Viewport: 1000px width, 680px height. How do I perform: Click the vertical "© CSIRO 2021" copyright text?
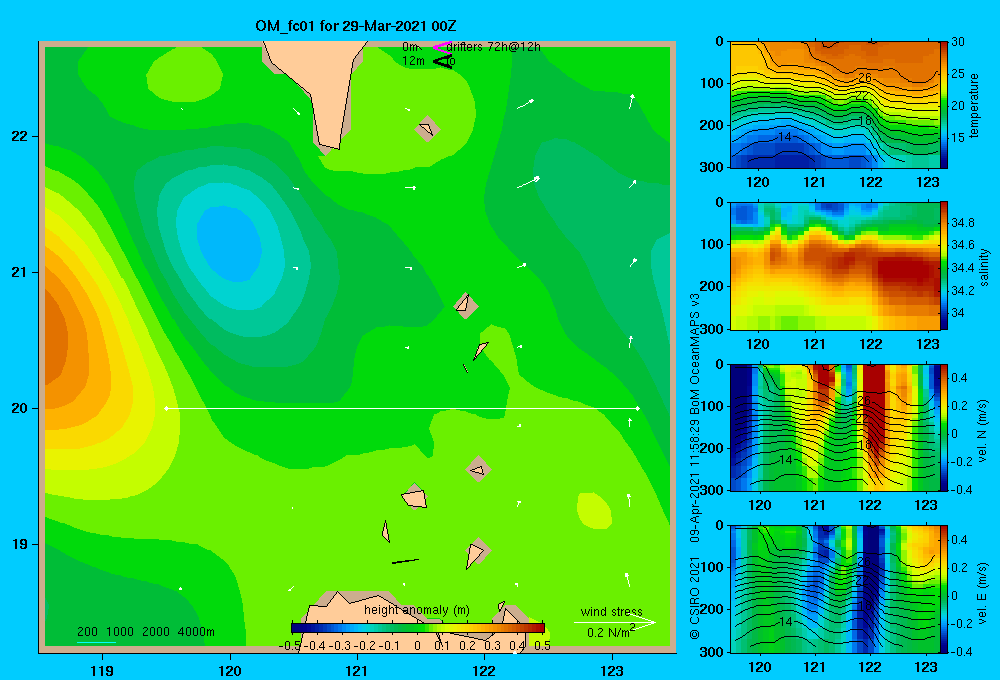click(695, 598)
